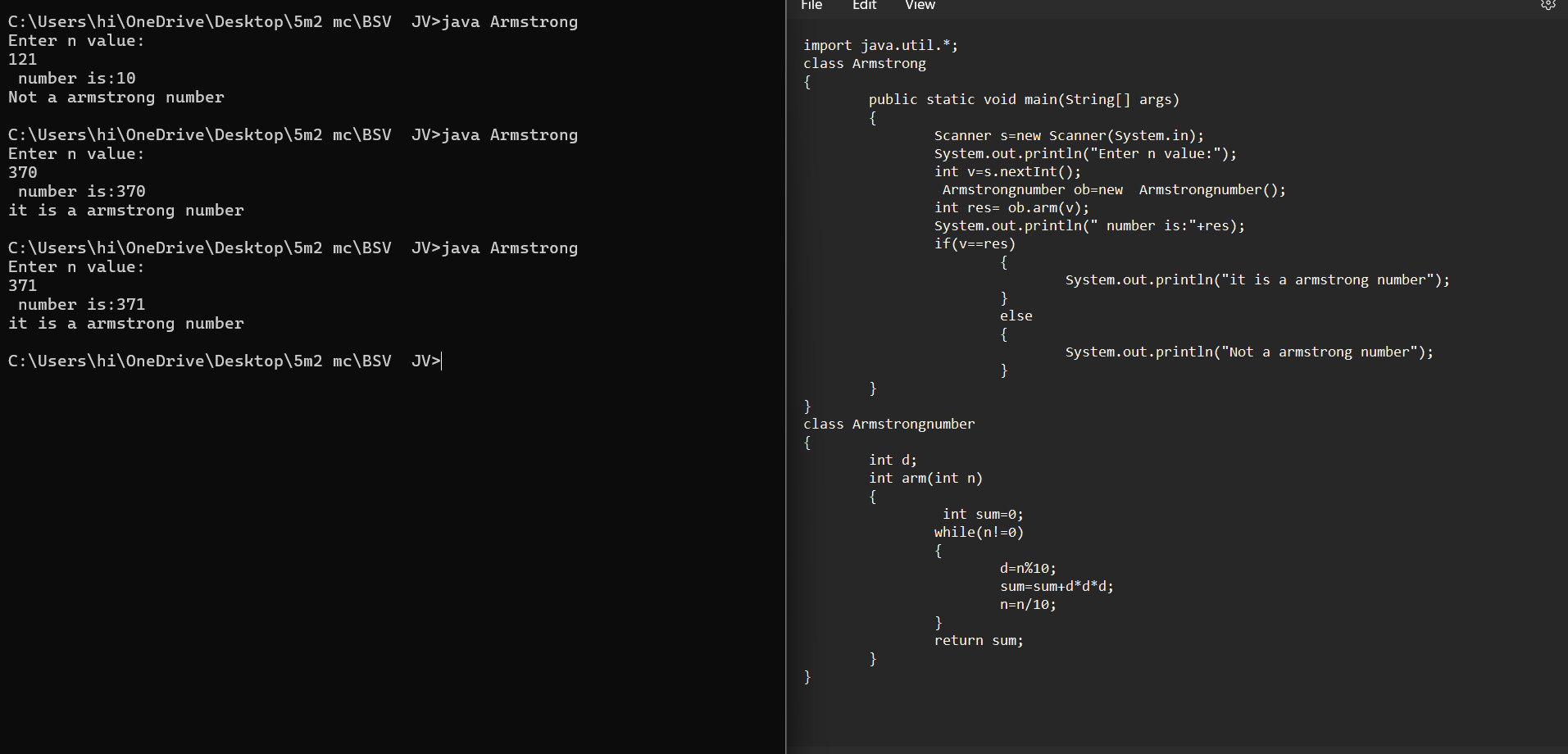The height and width of the screenshot is (754, 1568).
Task: Open the View menu
Action: pos(919,6)
